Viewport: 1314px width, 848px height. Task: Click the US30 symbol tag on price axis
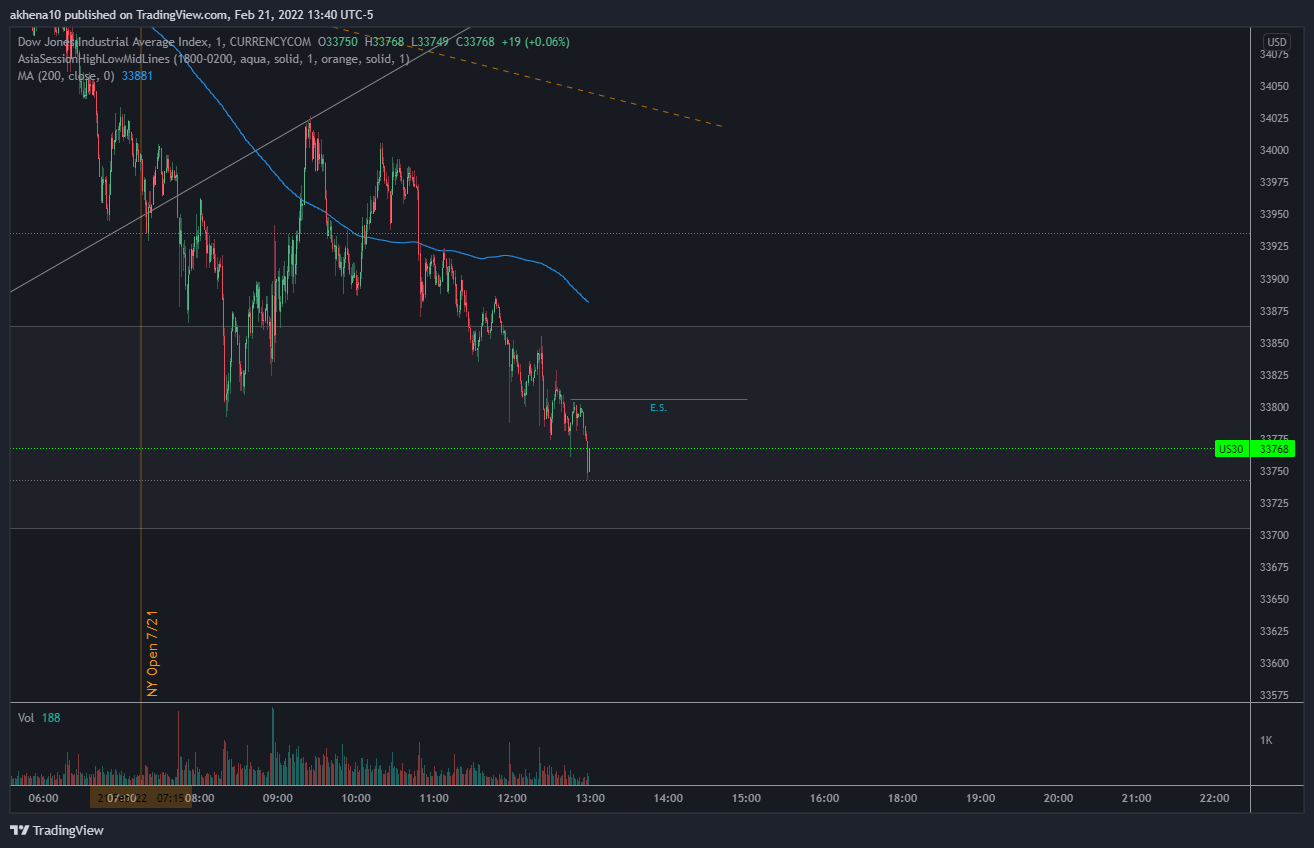tap(1230, 449)
